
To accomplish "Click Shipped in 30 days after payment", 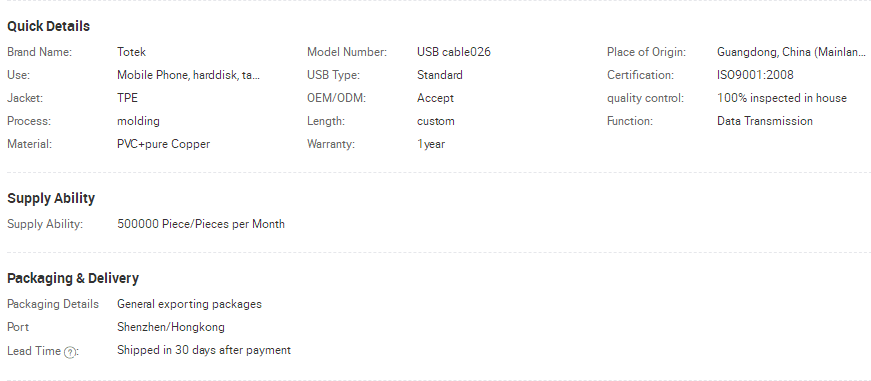I will click(x=204, y=350).
